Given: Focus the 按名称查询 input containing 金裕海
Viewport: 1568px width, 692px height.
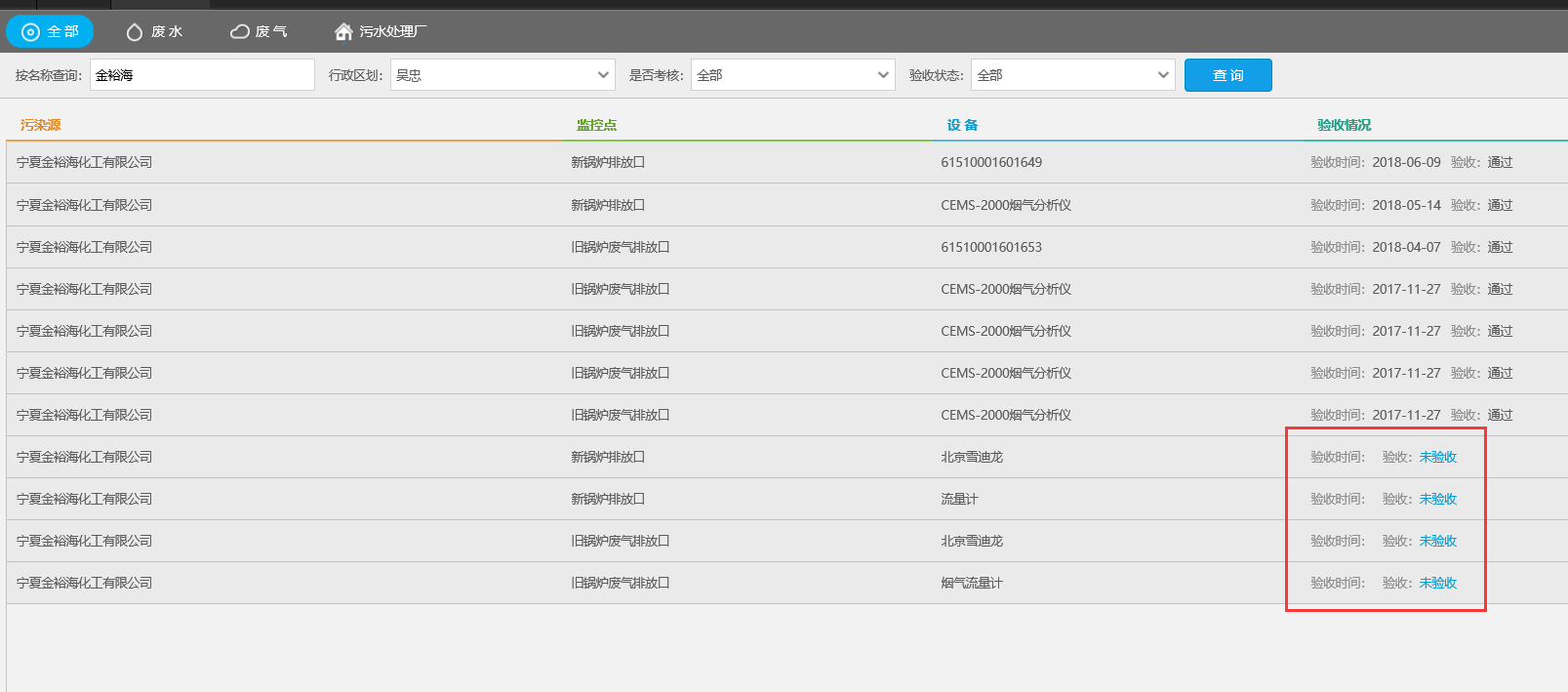Looking at the screenshot, I should (x=202, y=75).
